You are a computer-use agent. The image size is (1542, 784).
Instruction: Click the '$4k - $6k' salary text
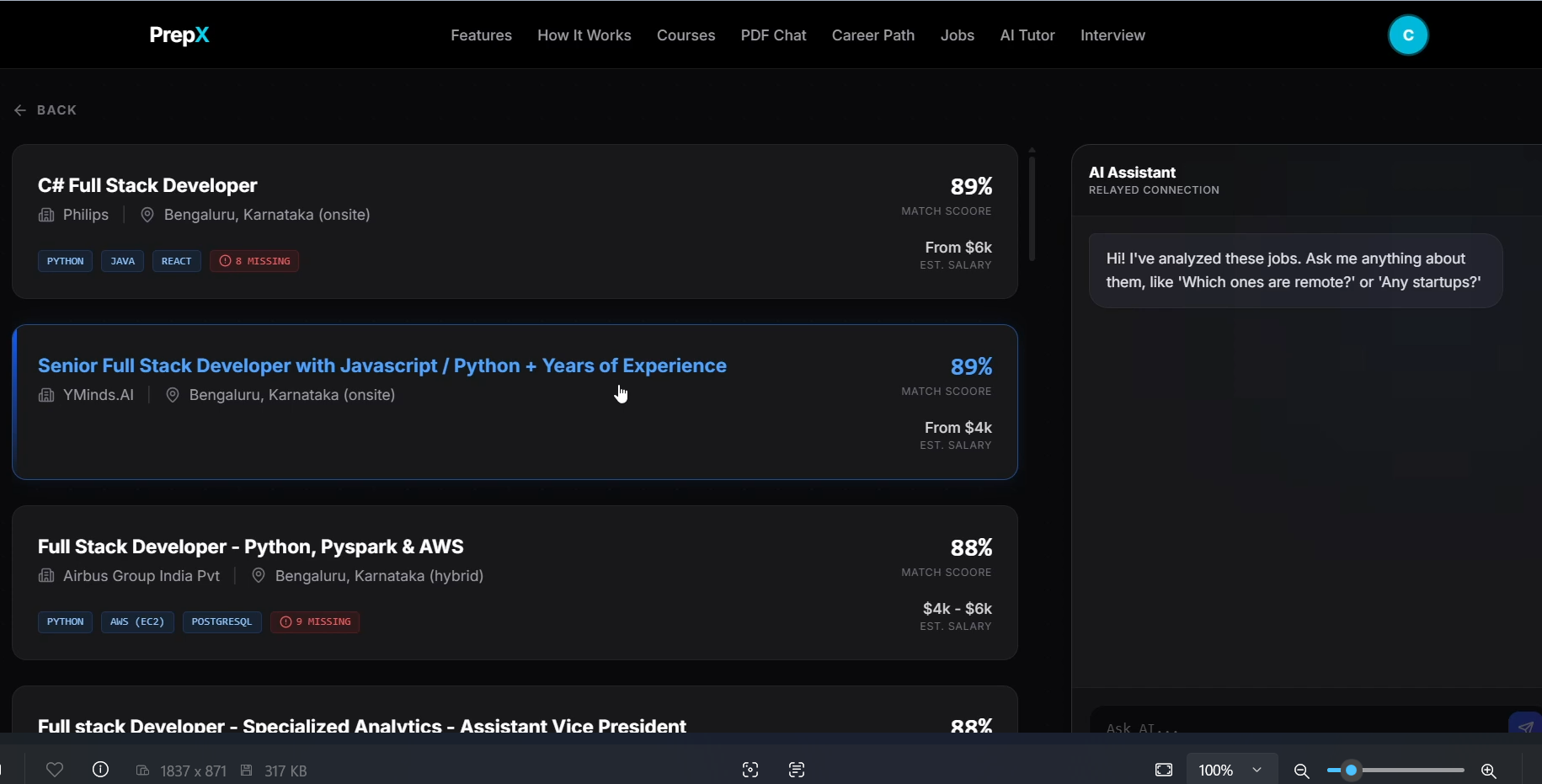coord(958,609)
